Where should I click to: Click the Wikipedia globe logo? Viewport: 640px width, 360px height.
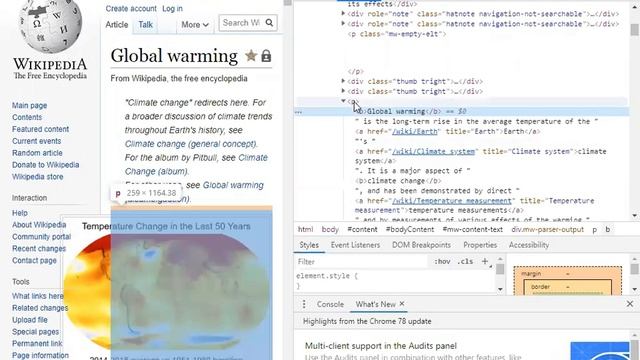pyautogui.click(x=50, y=27)
